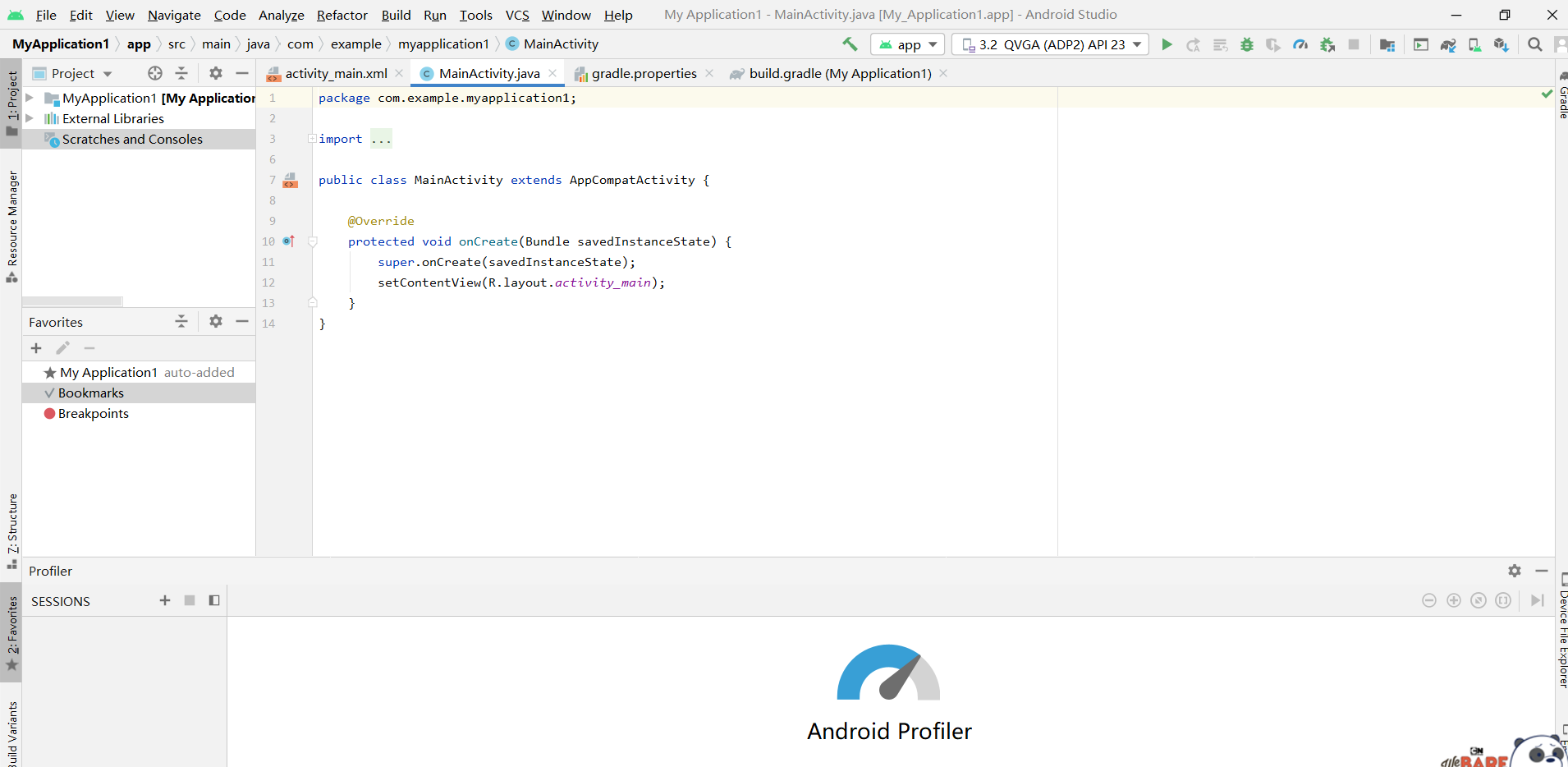Switch to the gradle.properties tab
Image resolution: width=1568 pixels, height=767 pixels.
tap(644, 73)
